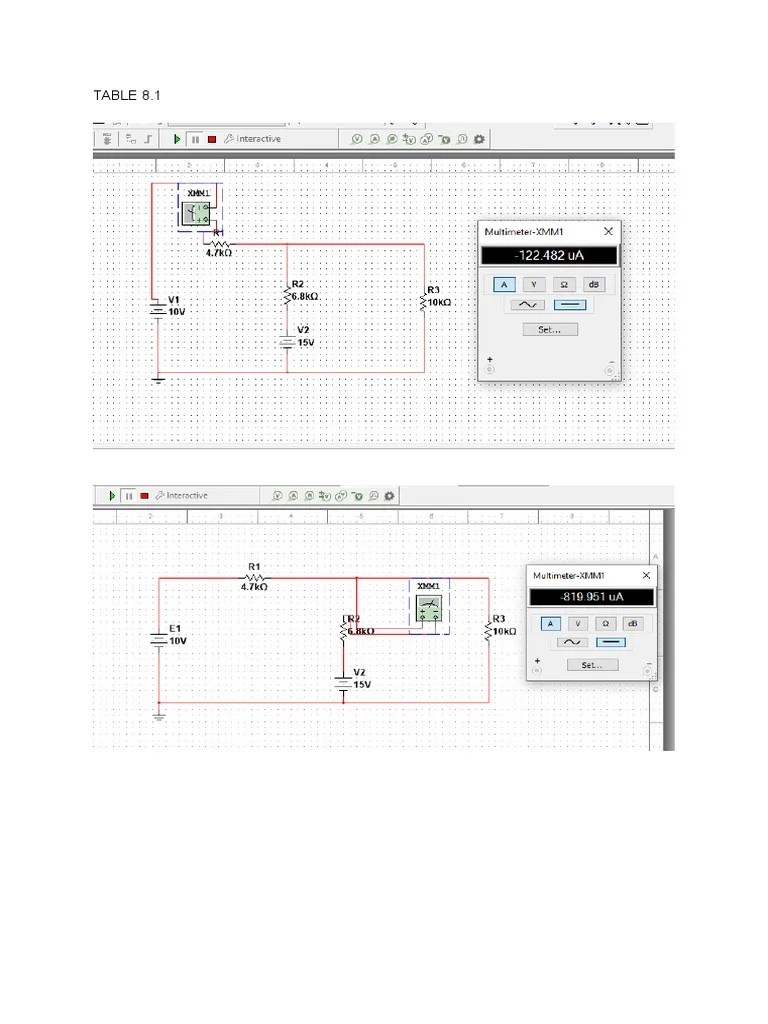Open Set... in the top multimeter
The height and width of the screenshot is (1024, 768).
550,330
